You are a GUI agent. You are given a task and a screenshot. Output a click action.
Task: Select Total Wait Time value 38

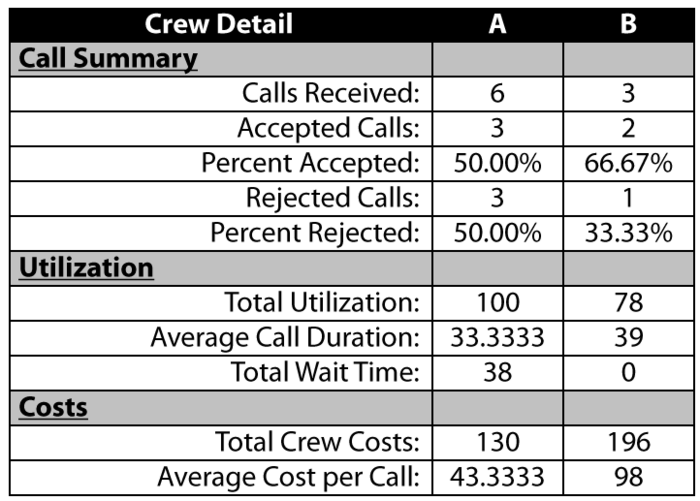click(498, 372)
